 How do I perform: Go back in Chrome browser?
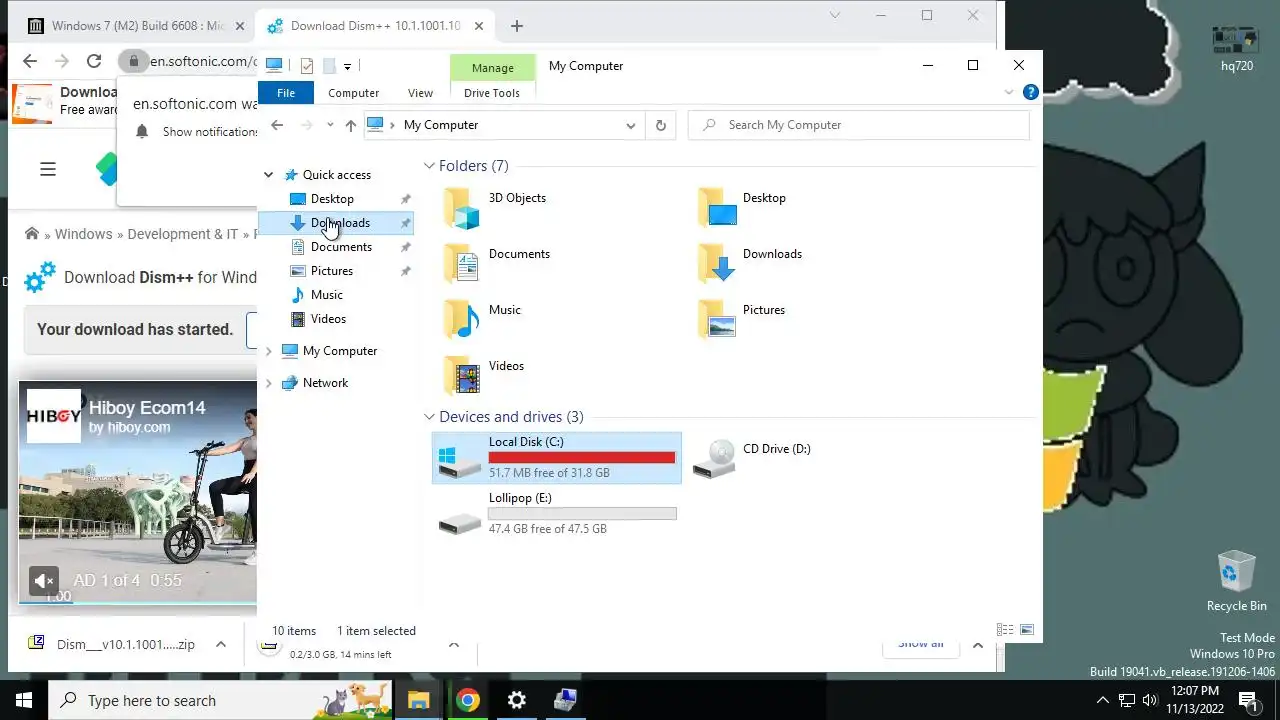coord(30,61)
